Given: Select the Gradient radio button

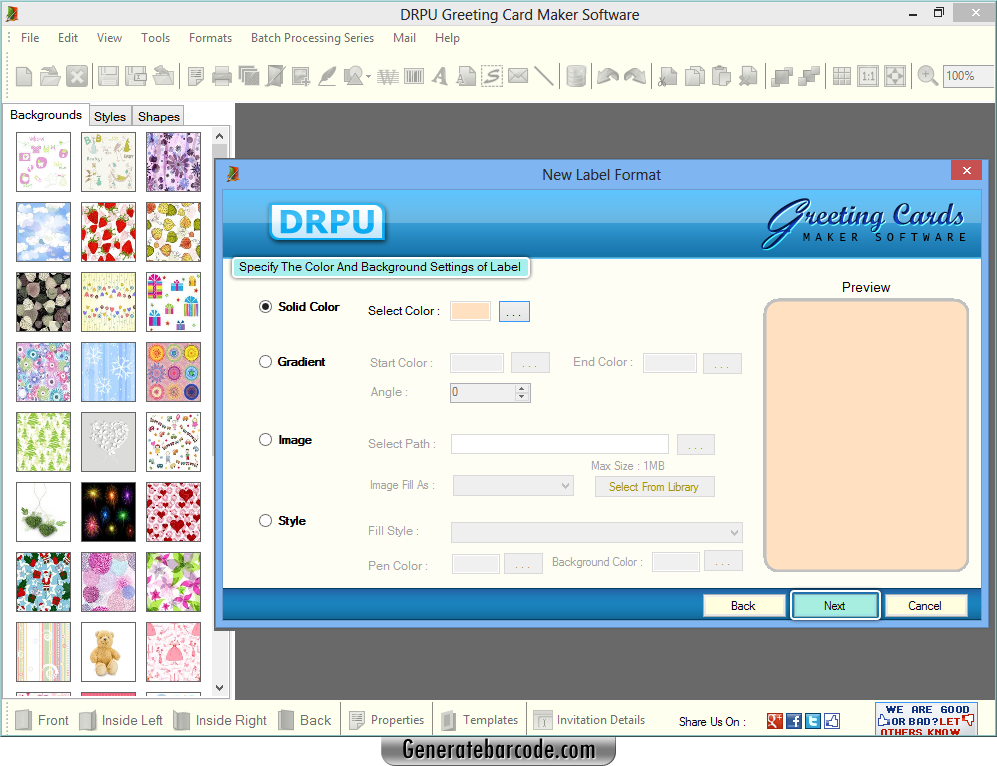Looking at the screenshot, I should pos(265,361).
